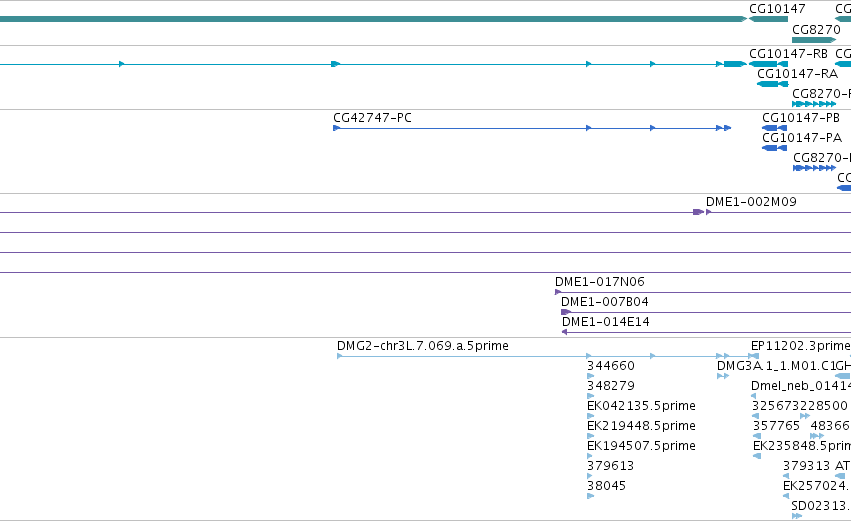Click the DMG2-chr3L.7.069.a.5prime feature line
The height and width of the screenshot is (521, 851).
547,356
